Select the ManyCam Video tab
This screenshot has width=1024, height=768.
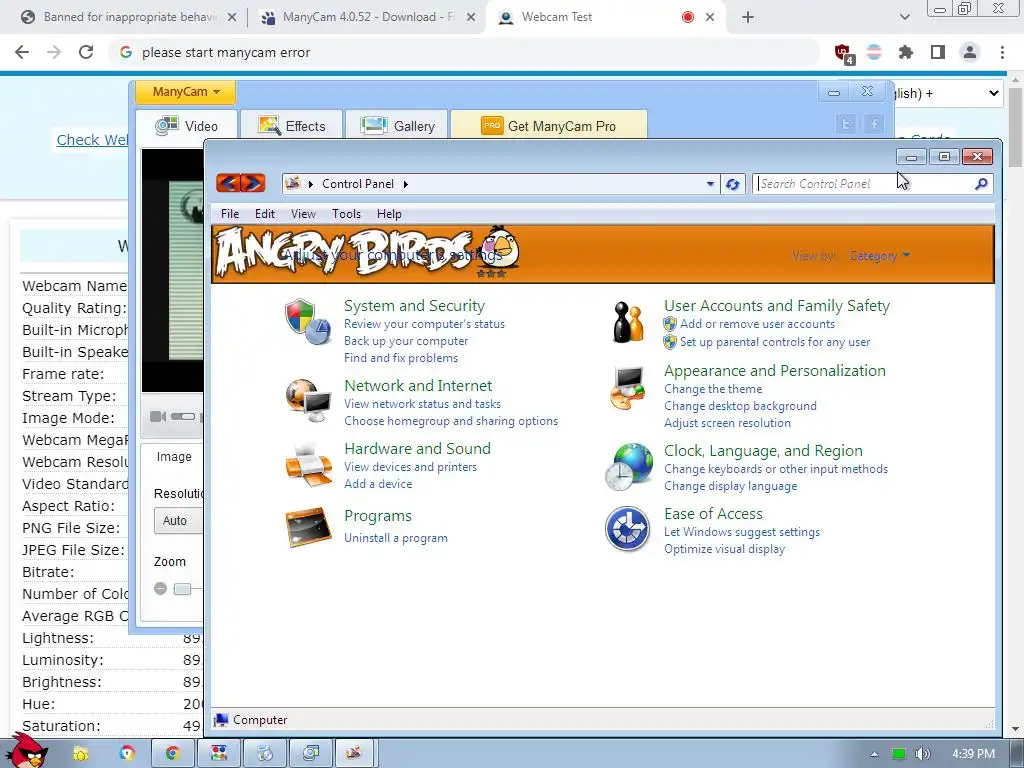coord(187,125)
